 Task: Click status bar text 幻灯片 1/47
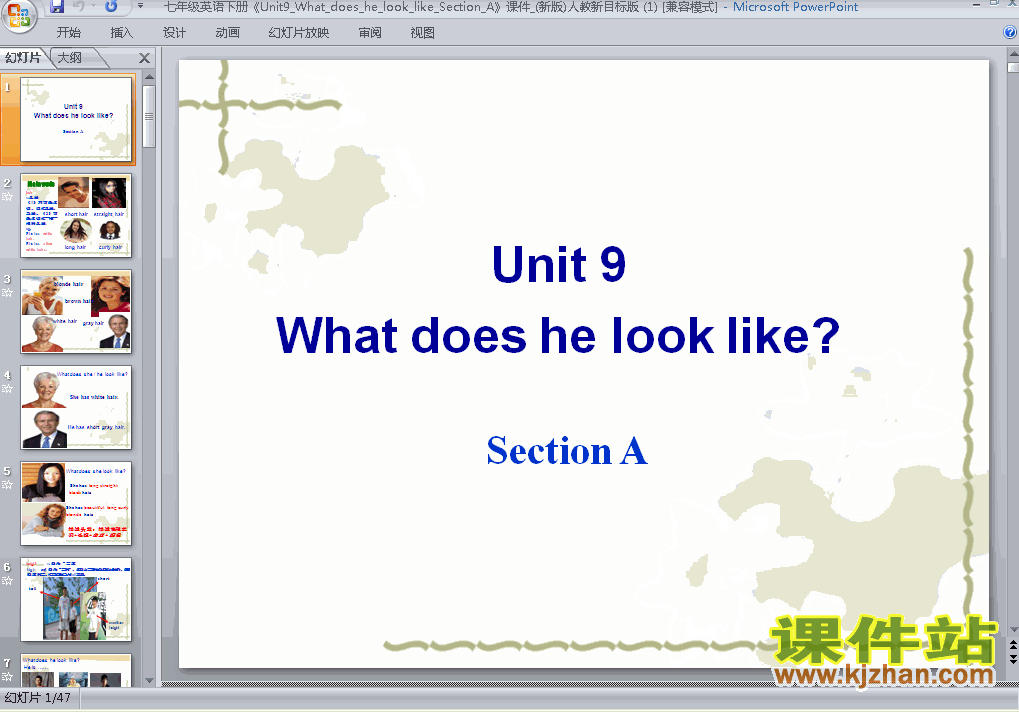point(38,698)
